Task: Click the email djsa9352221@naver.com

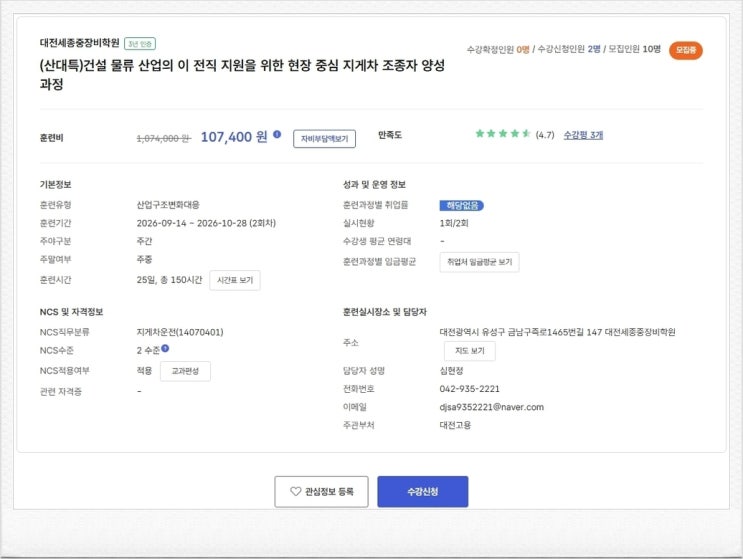Action: pos(492,407)
